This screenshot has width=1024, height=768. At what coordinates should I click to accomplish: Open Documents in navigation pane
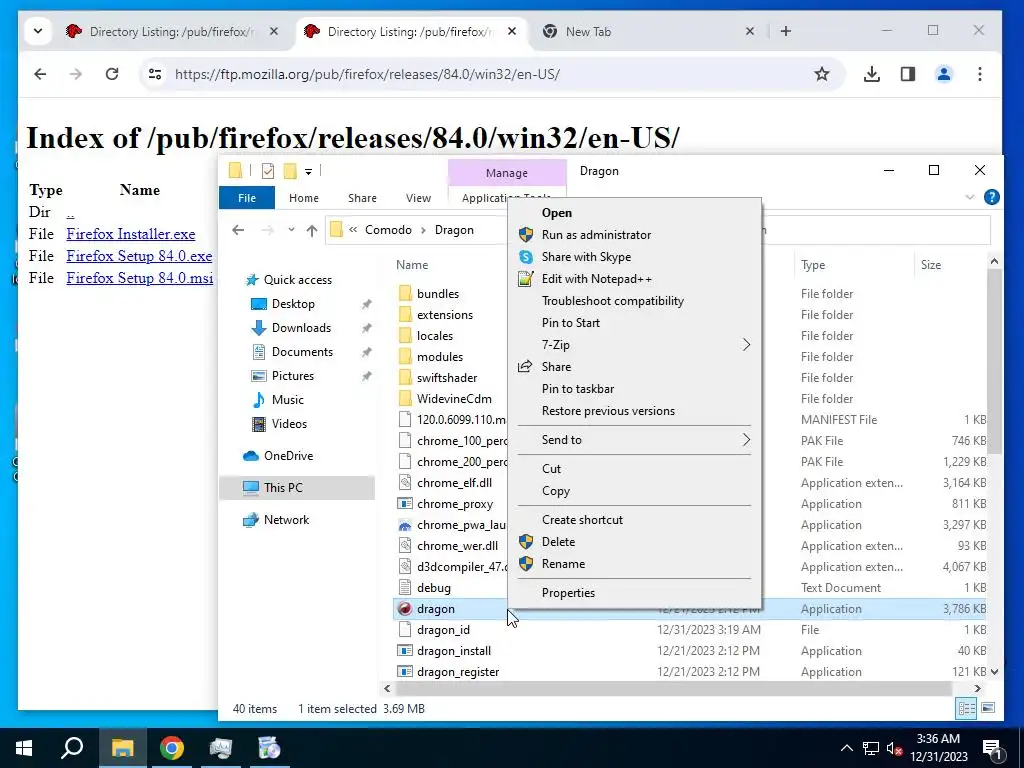[x=302, y=352]
